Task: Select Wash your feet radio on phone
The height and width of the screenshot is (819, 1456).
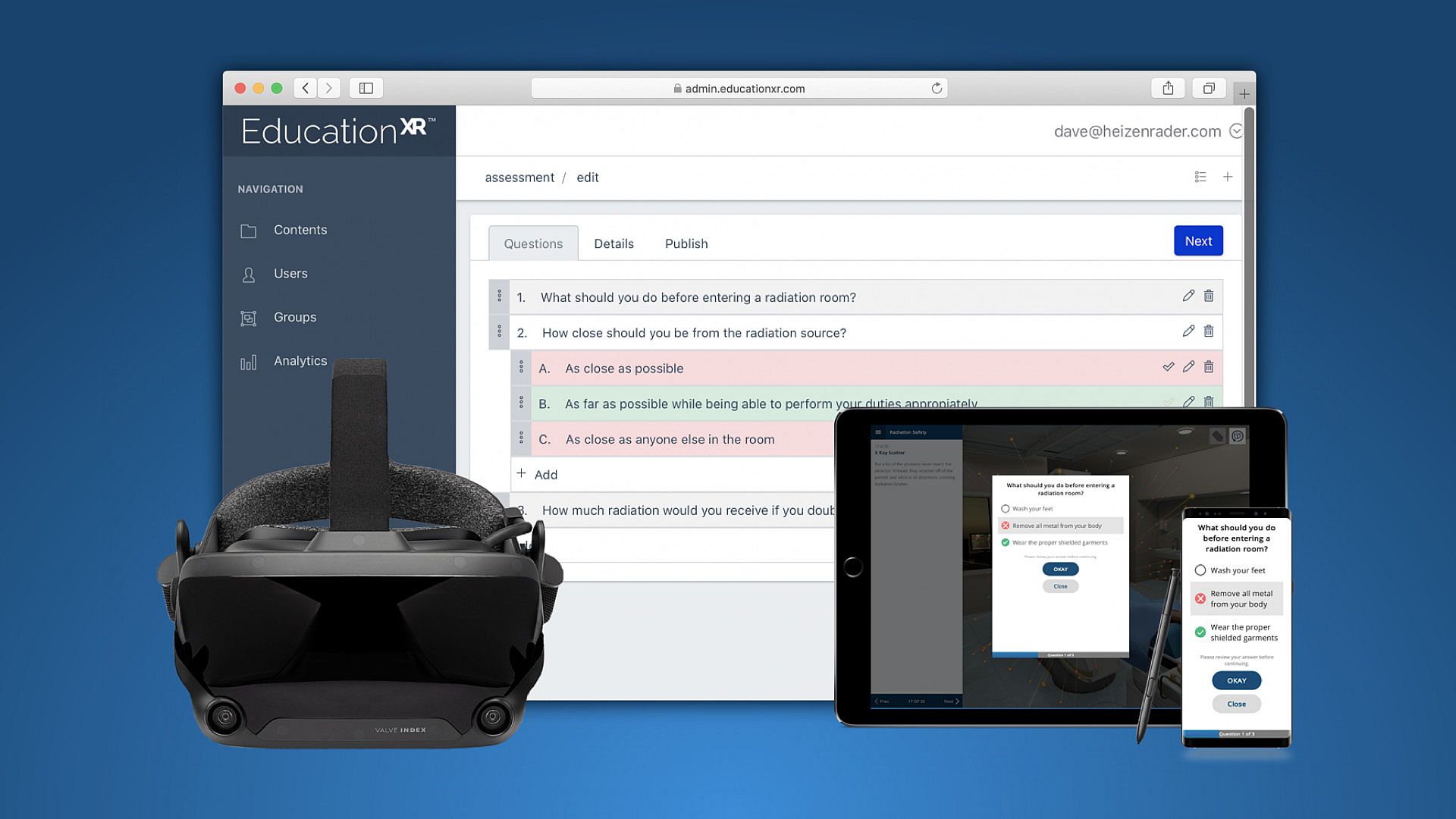Action: 1200,570
